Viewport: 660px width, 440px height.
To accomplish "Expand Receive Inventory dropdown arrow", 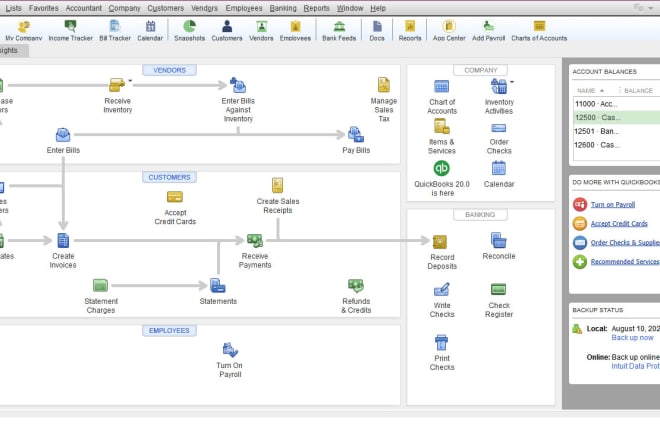I will (x=130, y=80).
